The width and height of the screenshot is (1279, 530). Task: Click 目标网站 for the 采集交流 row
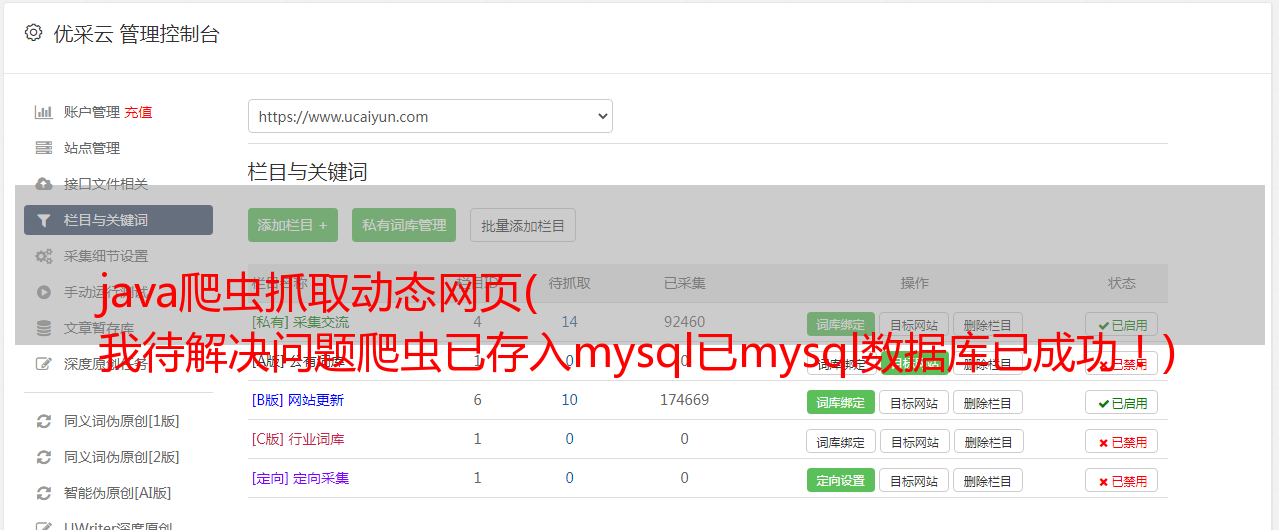[x=914, y=324]
